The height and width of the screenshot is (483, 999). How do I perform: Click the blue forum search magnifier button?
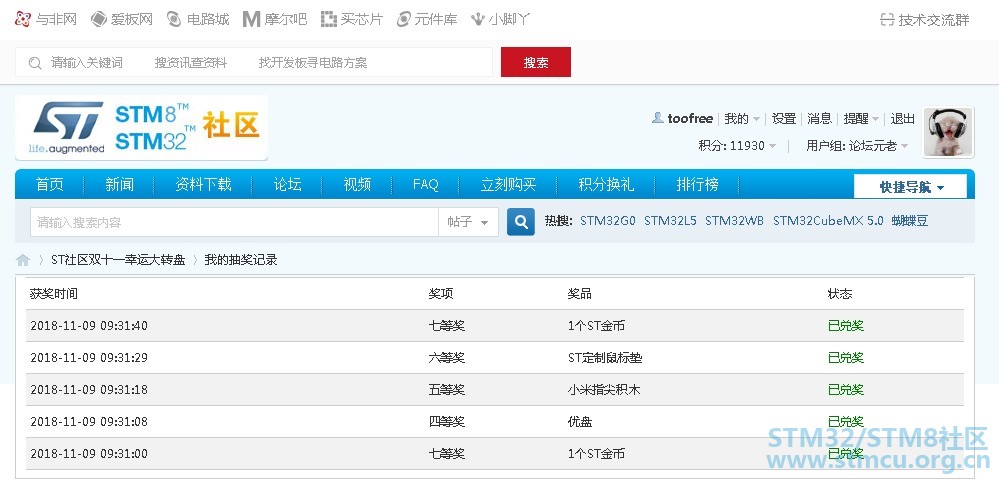(x=521, y=222)
